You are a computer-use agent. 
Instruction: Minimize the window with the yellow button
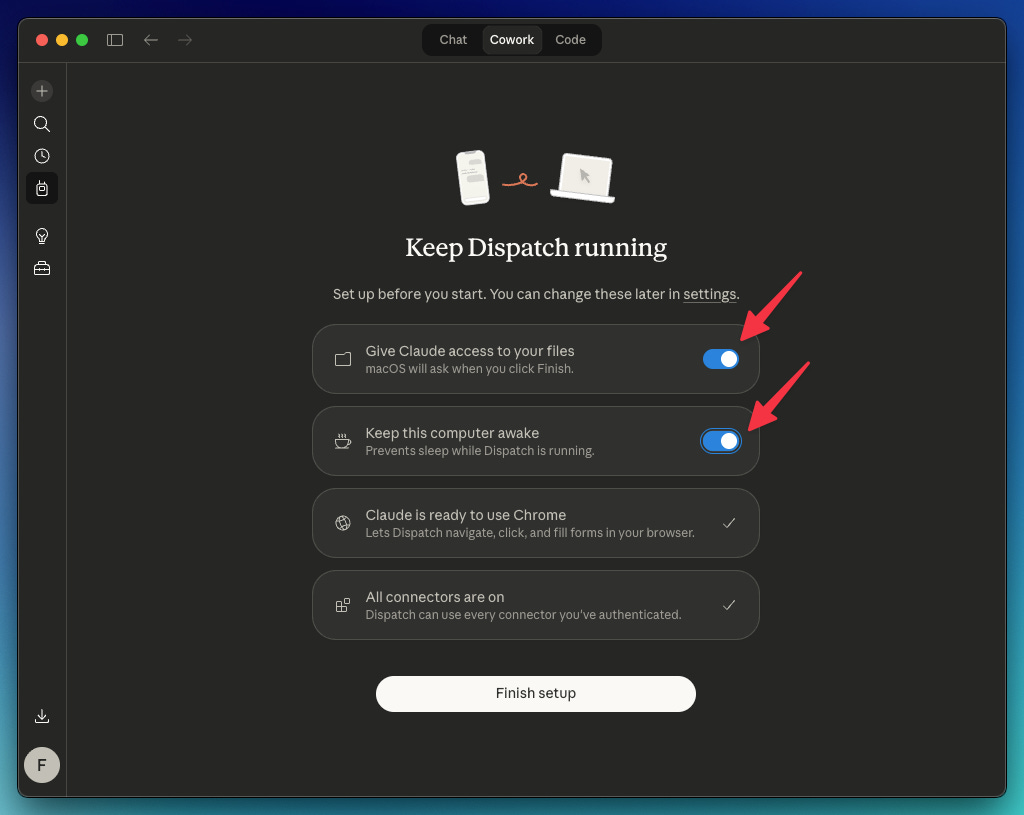click(62, 40)
